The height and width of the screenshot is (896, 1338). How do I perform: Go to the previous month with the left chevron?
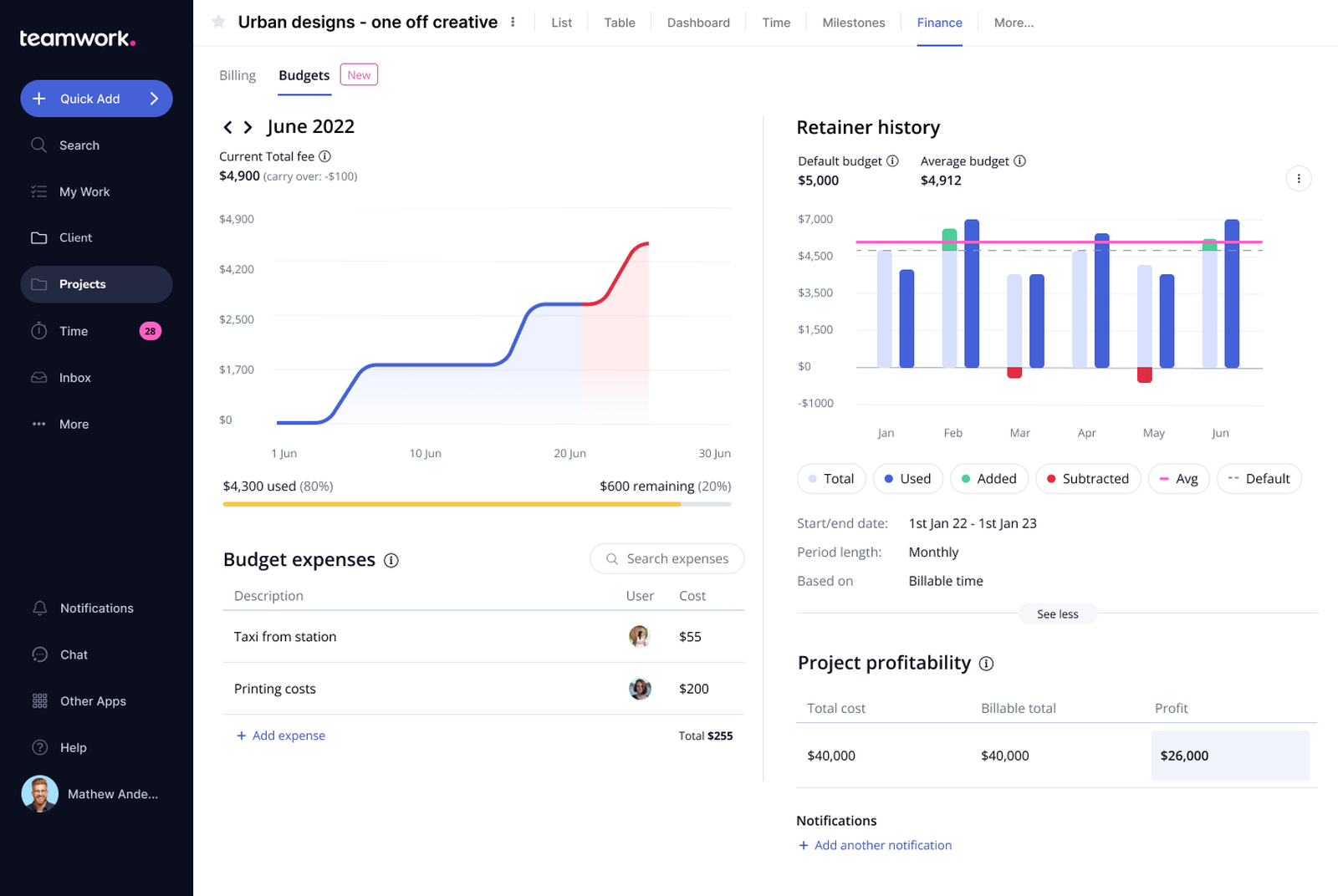click(x=227, y=127)
